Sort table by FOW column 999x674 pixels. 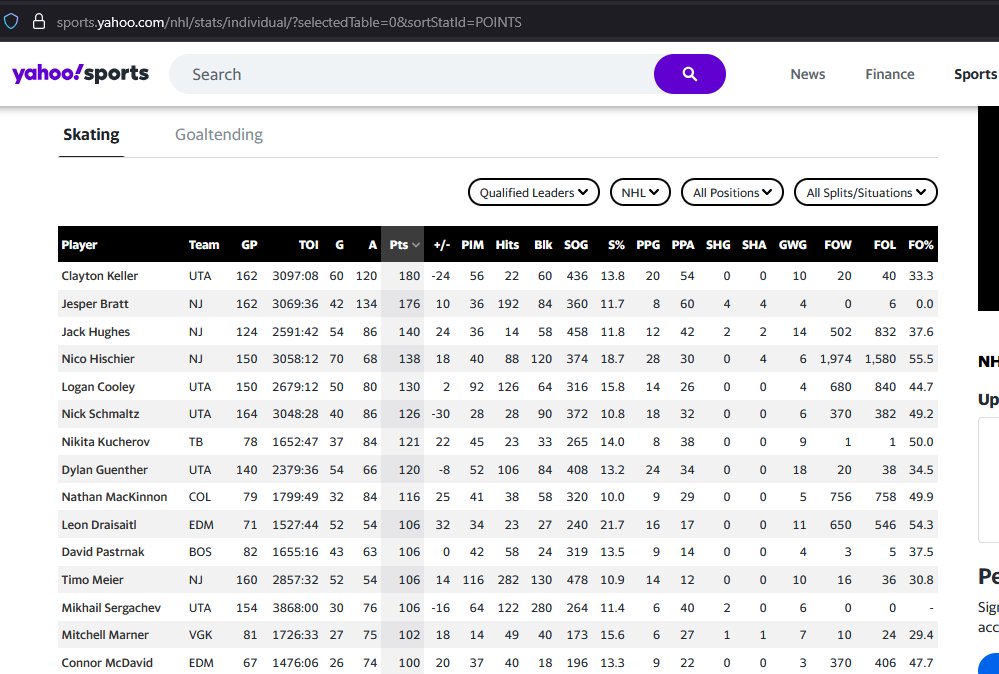838,245
